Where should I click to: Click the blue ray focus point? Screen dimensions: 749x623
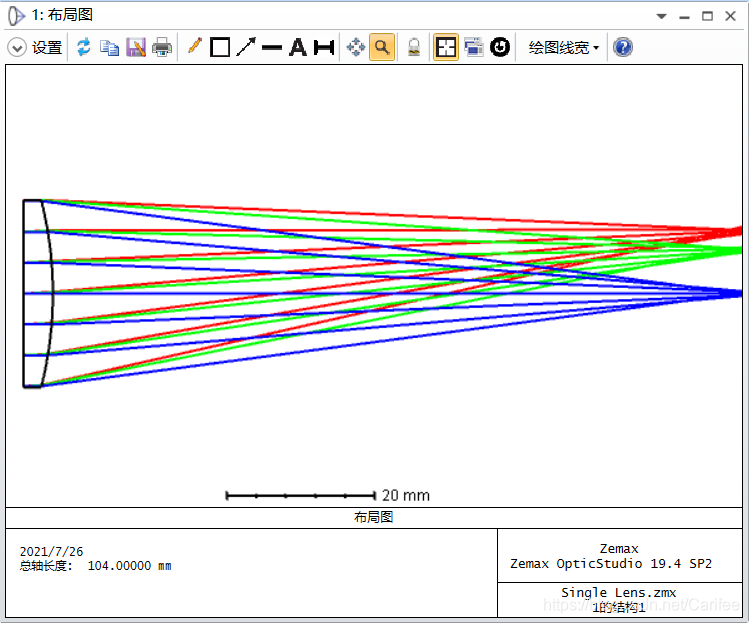coord(736,294)
